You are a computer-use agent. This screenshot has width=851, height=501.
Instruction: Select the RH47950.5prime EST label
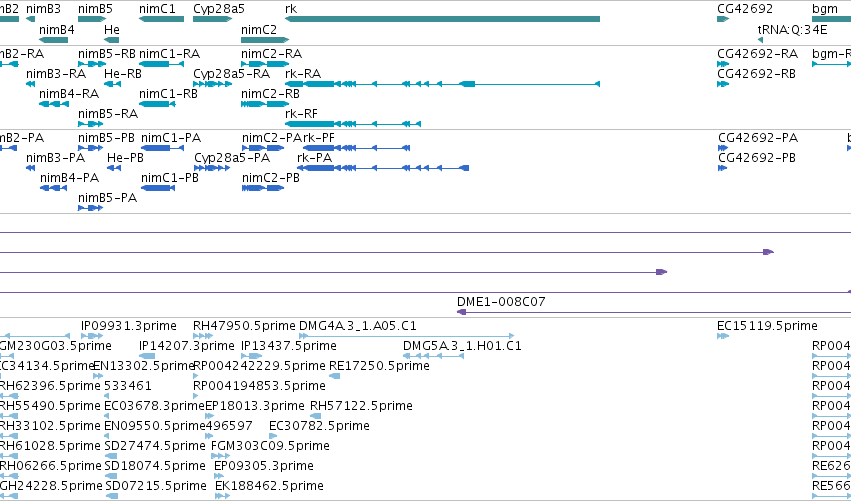coord(244,326)
